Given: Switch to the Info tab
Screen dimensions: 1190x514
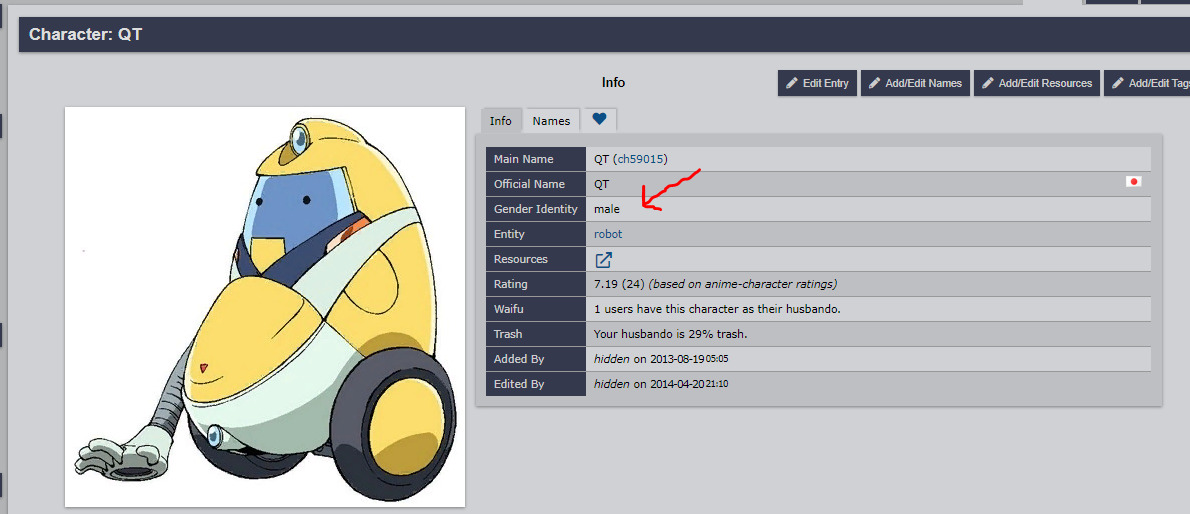Looking at the screenshot, I should [500, 121].
